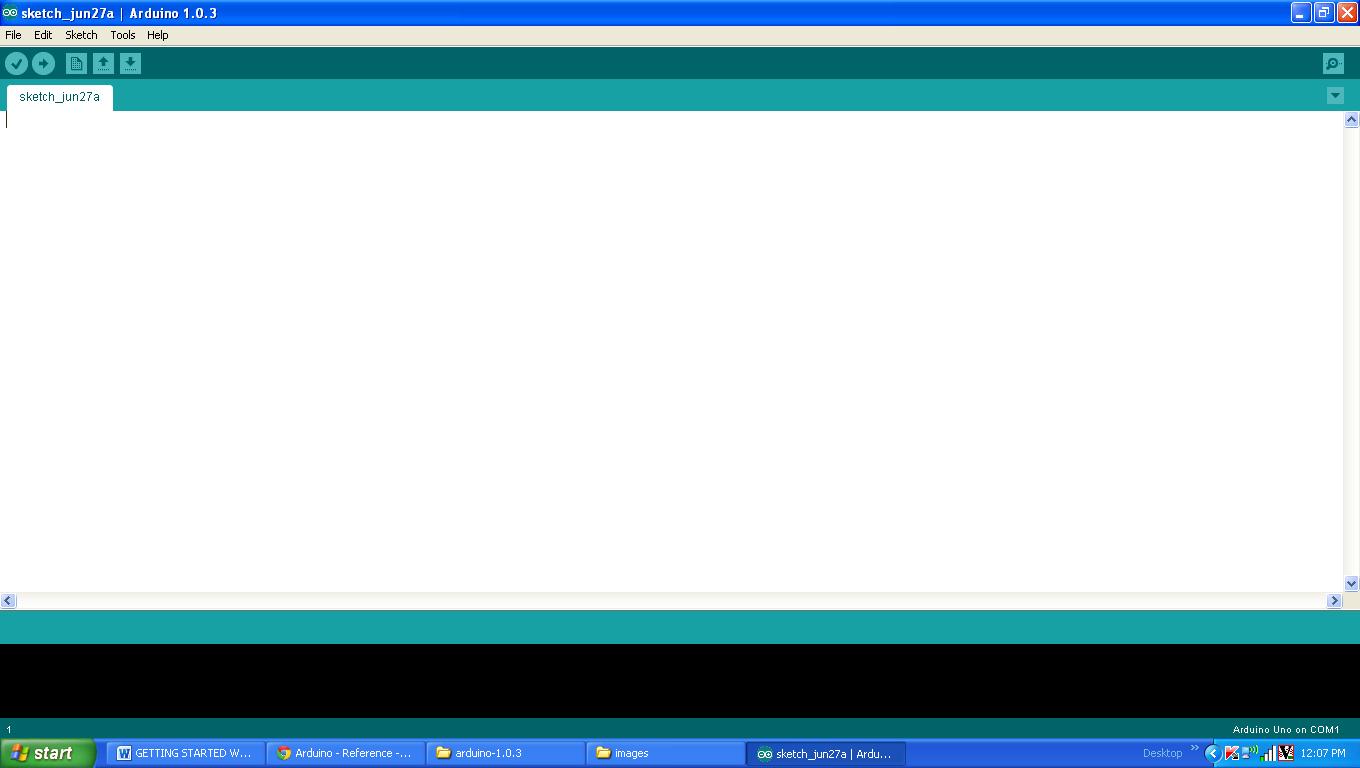
Task: Restore down the Arduino window
Action: (x=1324, y=13)
